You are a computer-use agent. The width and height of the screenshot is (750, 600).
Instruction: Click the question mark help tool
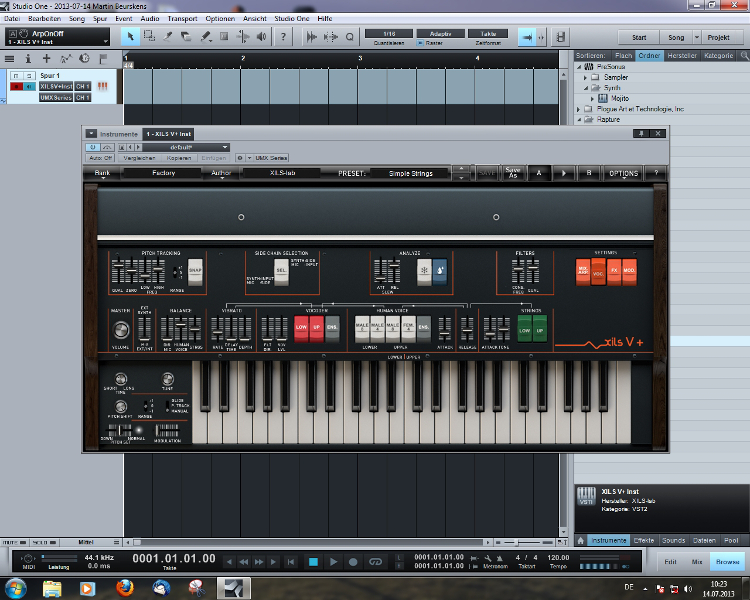[x=283, y=36]
